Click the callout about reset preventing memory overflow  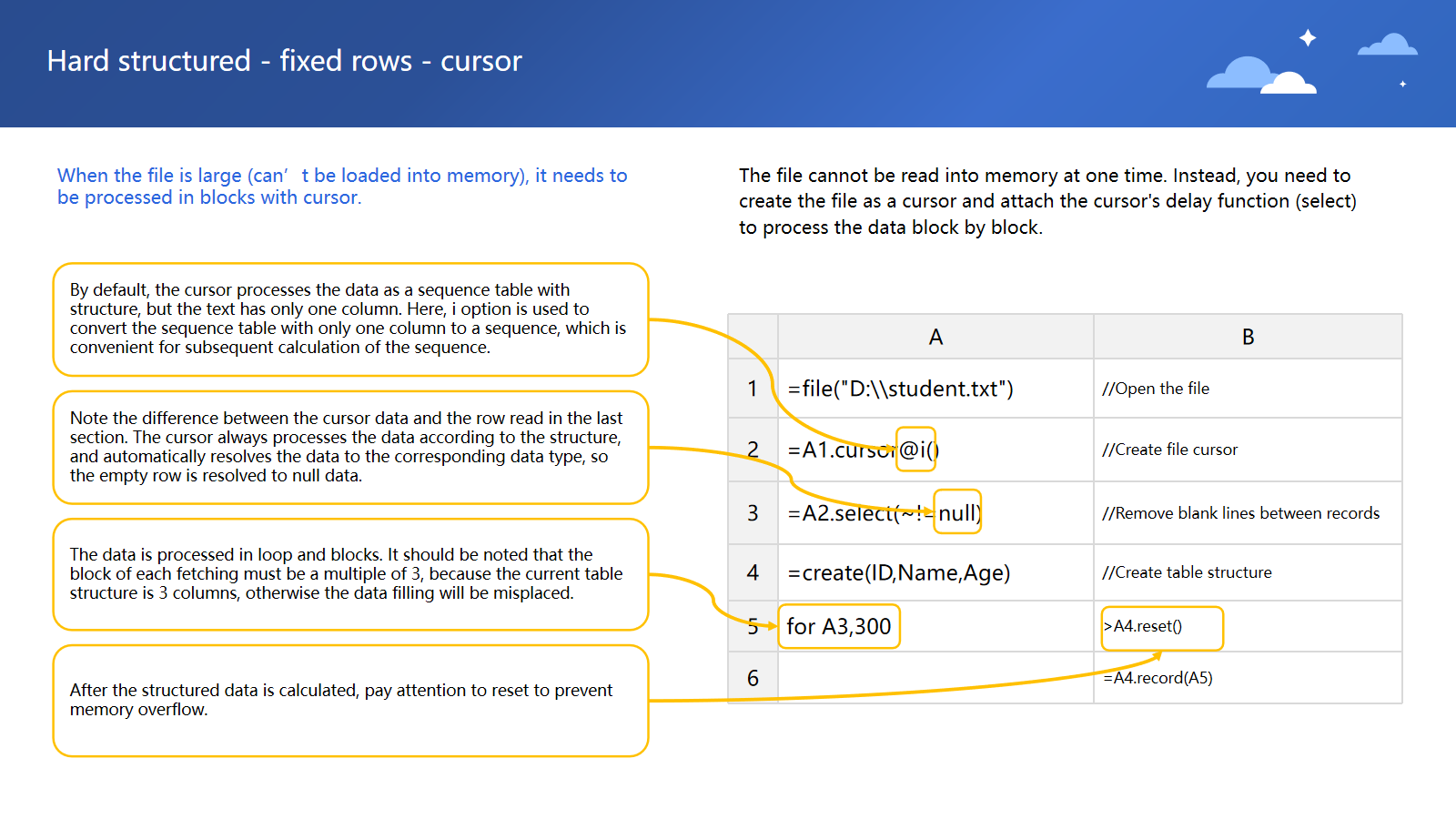pos(350,700)
